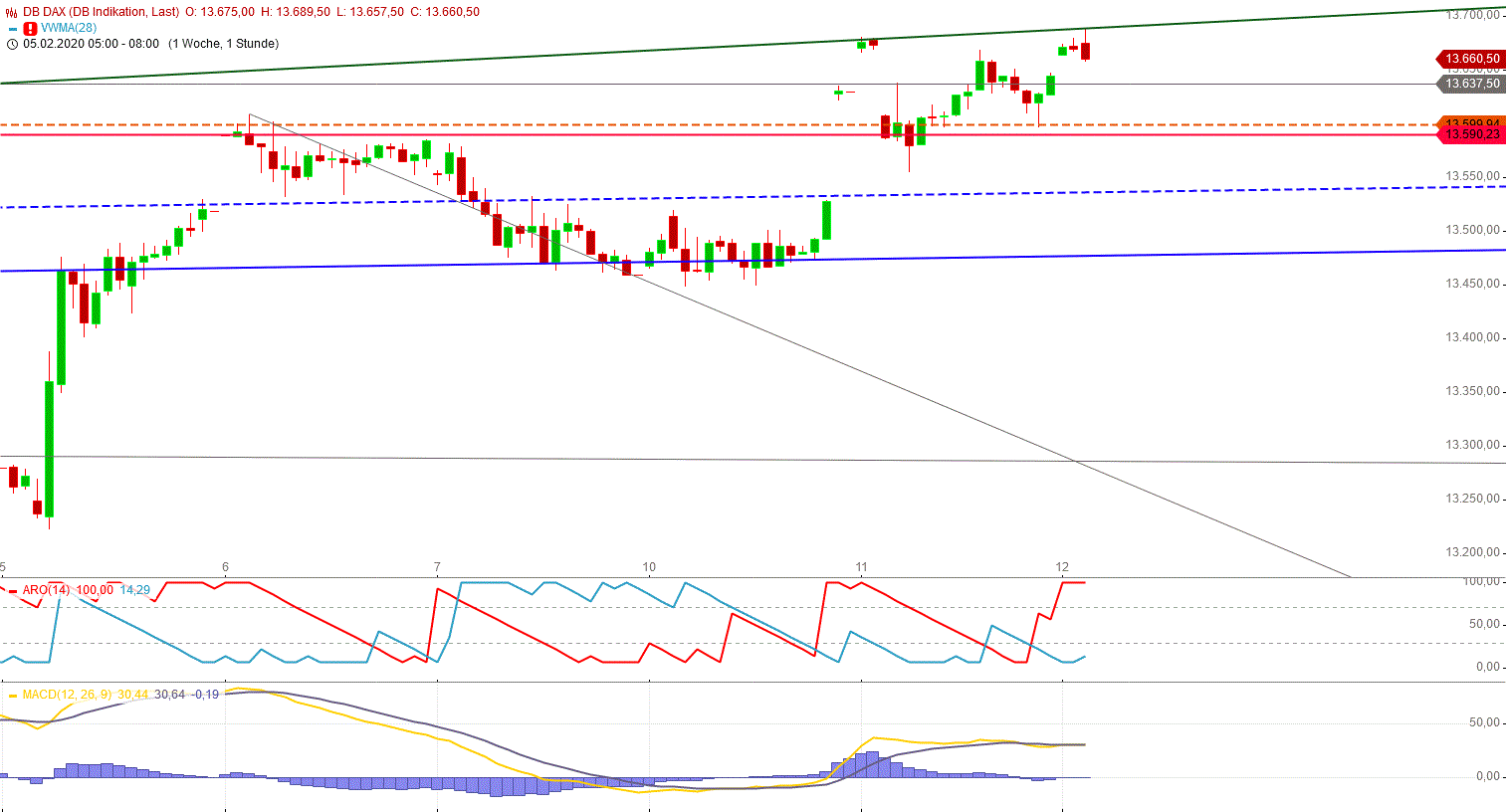Screen dimensions: 1506x812
Task: Click the gray 13.637,50 price tag
Action: click(x=1470, y=84)
